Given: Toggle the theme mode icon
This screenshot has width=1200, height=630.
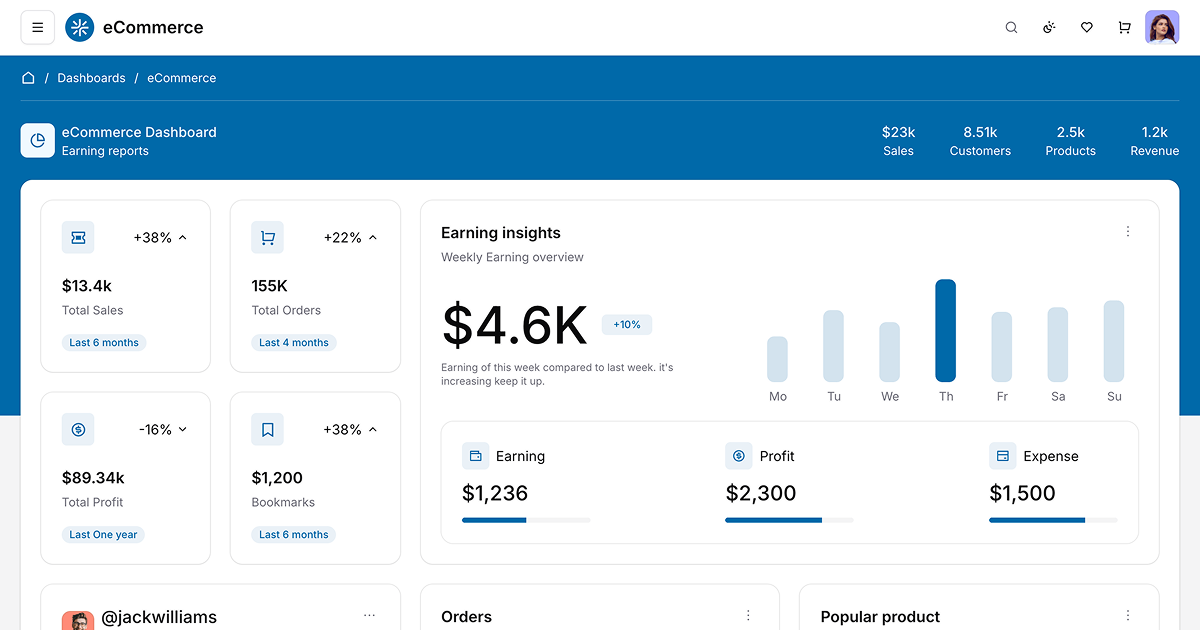Looking at the screenshot, I should click(x=1049, y=28).
